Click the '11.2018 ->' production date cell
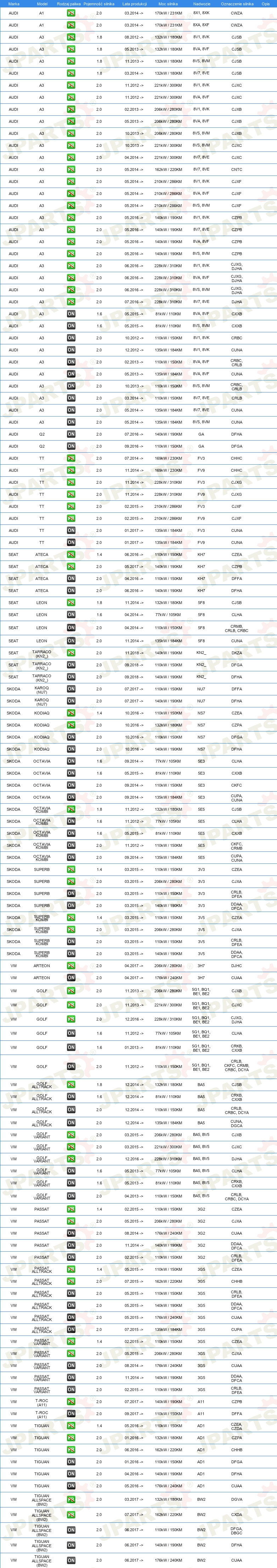The width and height of the screenshot is (277, 1568). click(135, 653)
